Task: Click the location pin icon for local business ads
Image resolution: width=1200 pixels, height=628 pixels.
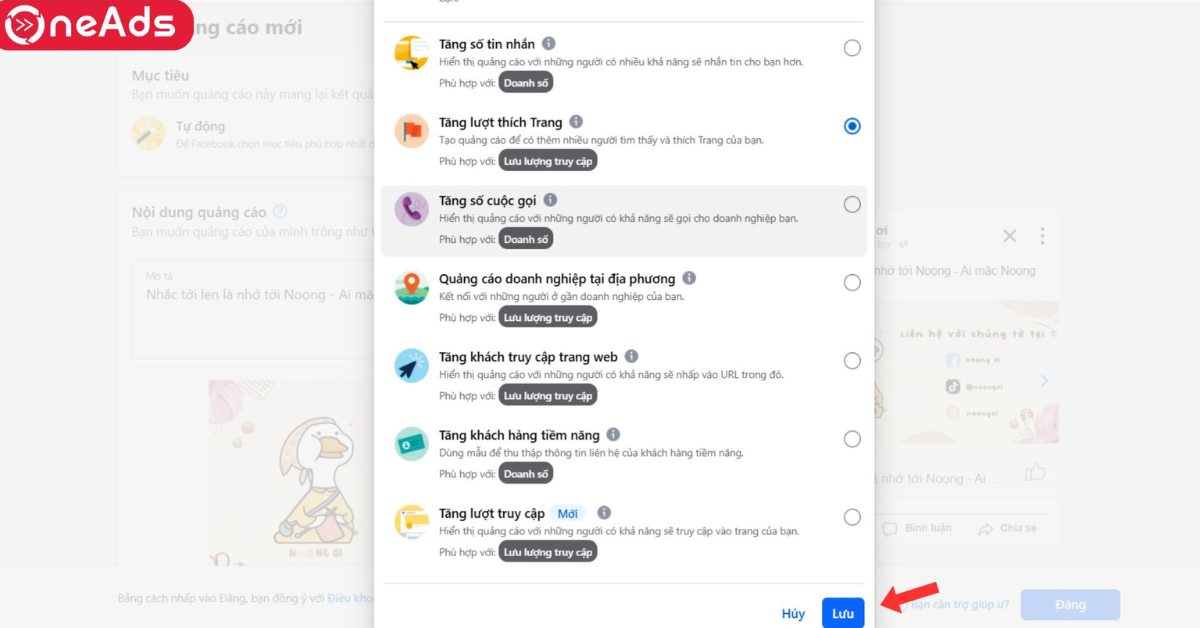Action: (411, 287)
